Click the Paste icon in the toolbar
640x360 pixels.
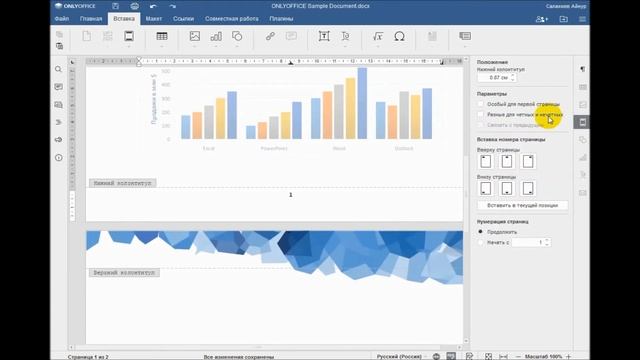[x=60, y=46]
